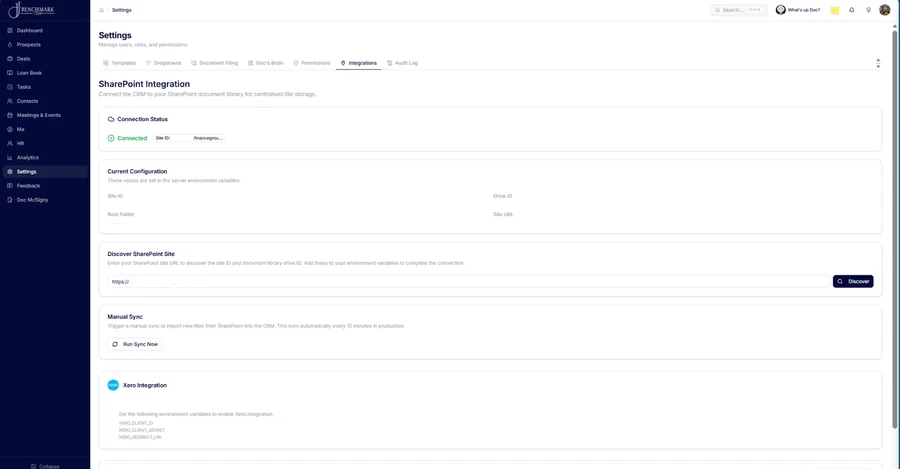Screen dimensions: 900x469
Task: Select Settings in the sidebar
Action: 44,172
